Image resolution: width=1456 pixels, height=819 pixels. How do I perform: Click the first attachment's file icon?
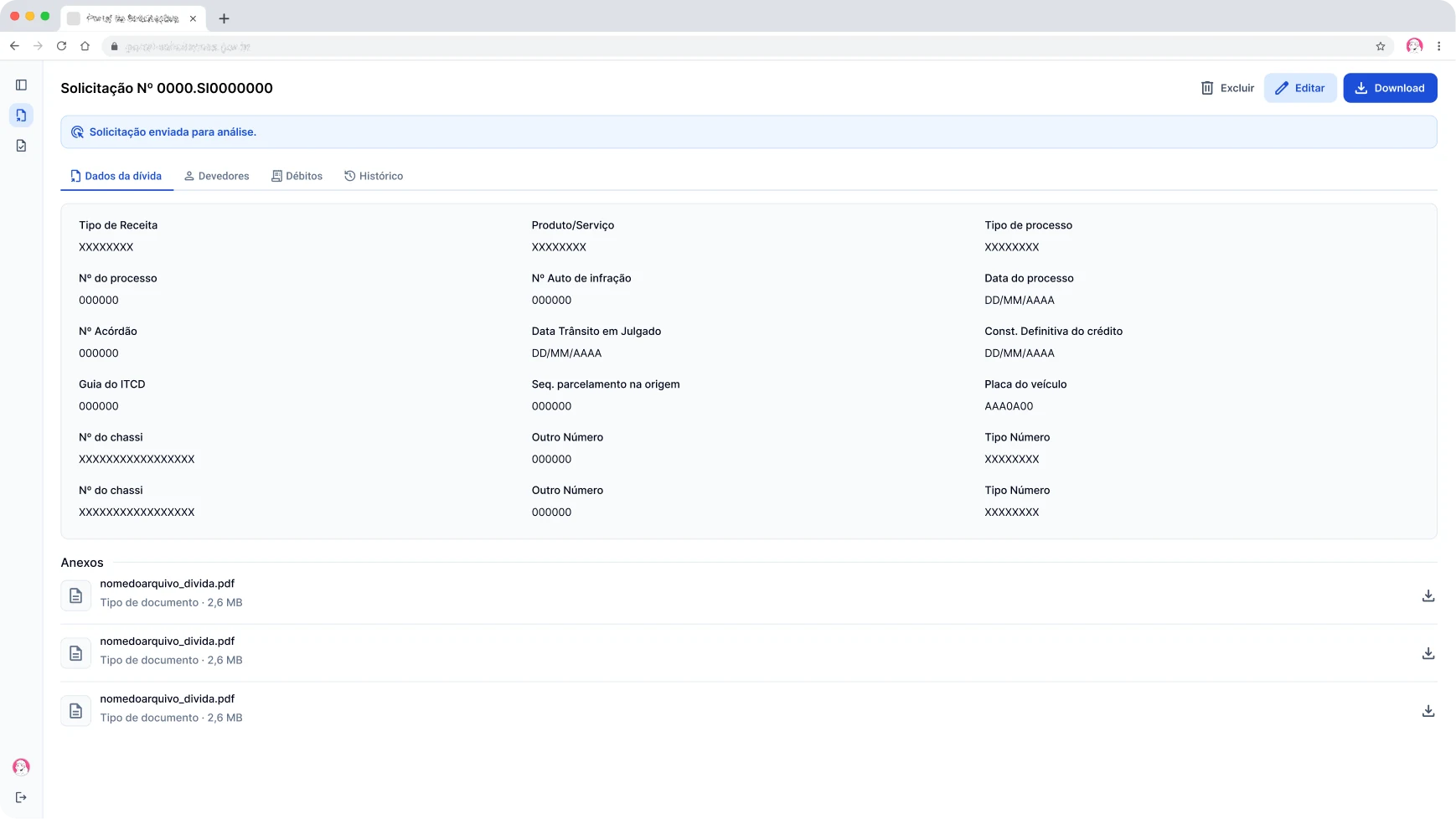pos(75,595)
